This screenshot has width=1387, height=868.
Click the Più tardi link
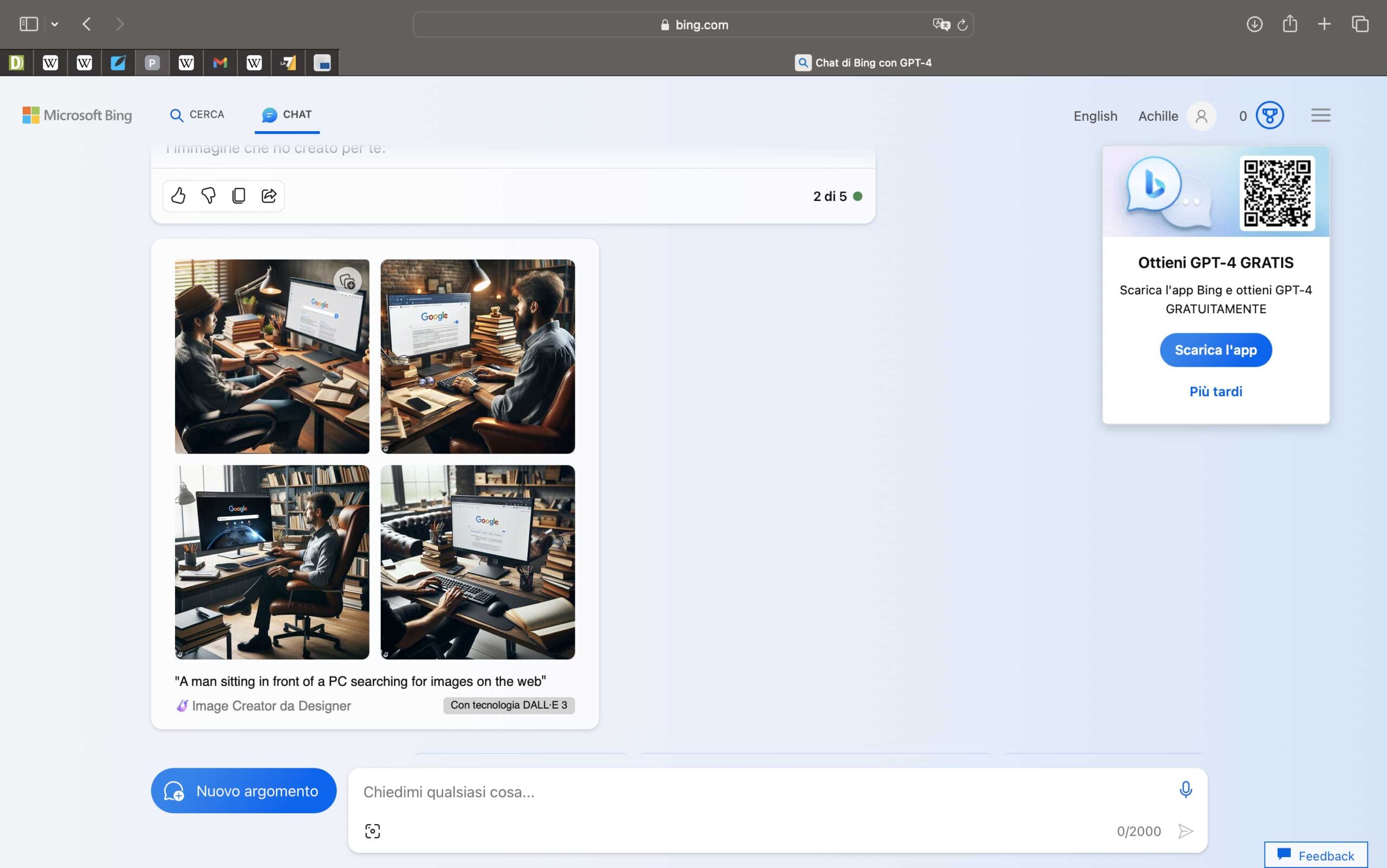click(1215, 392)
